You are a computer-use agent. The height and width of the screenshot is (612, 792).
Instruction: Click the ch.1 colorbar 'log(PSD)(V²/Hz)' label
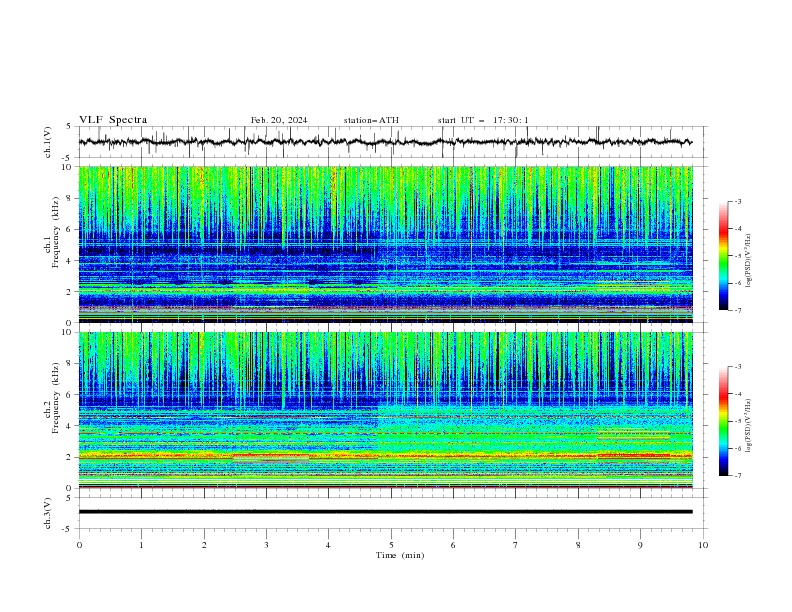pos(749,261)
